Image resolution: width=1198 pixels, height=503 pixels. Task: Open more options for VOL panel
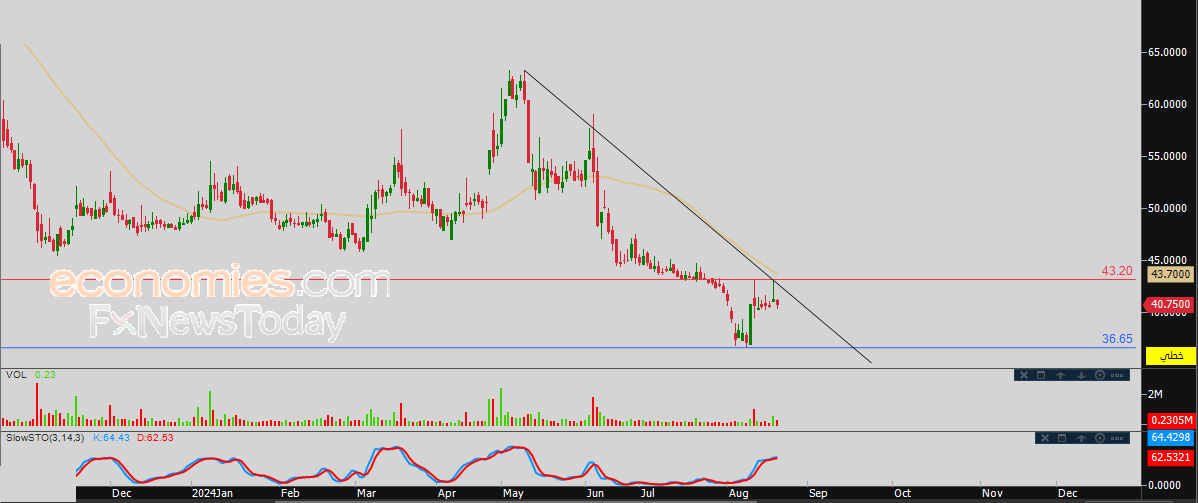(x=1117, y=375)
